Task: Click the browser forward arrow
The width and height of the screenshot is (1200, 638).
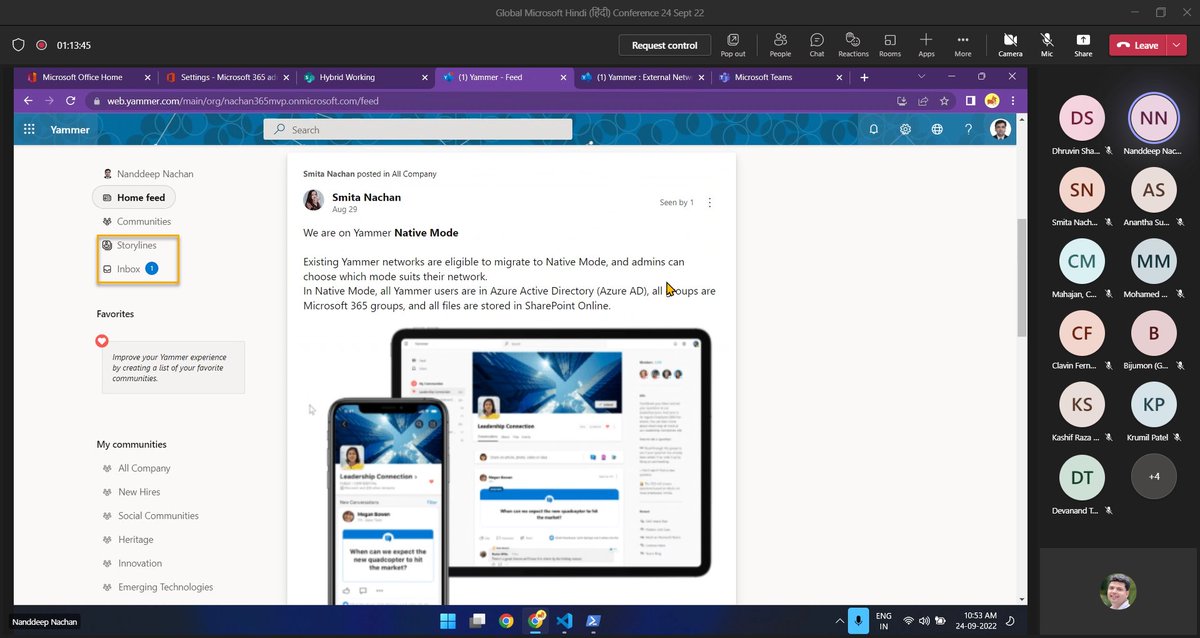Action: pos(49,100)
